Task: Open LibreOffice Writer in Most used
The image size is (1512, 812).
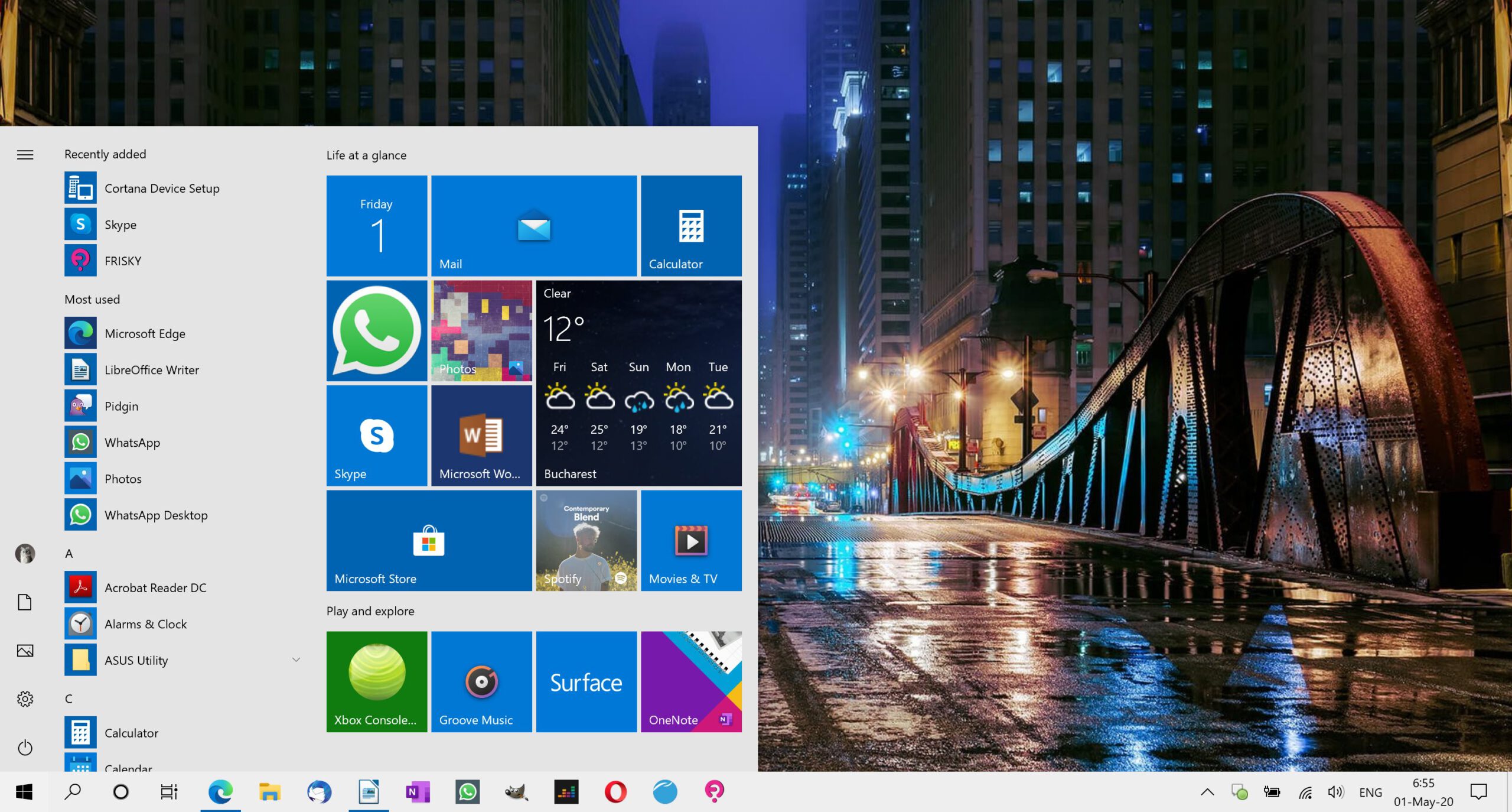Action: [183, 370]
